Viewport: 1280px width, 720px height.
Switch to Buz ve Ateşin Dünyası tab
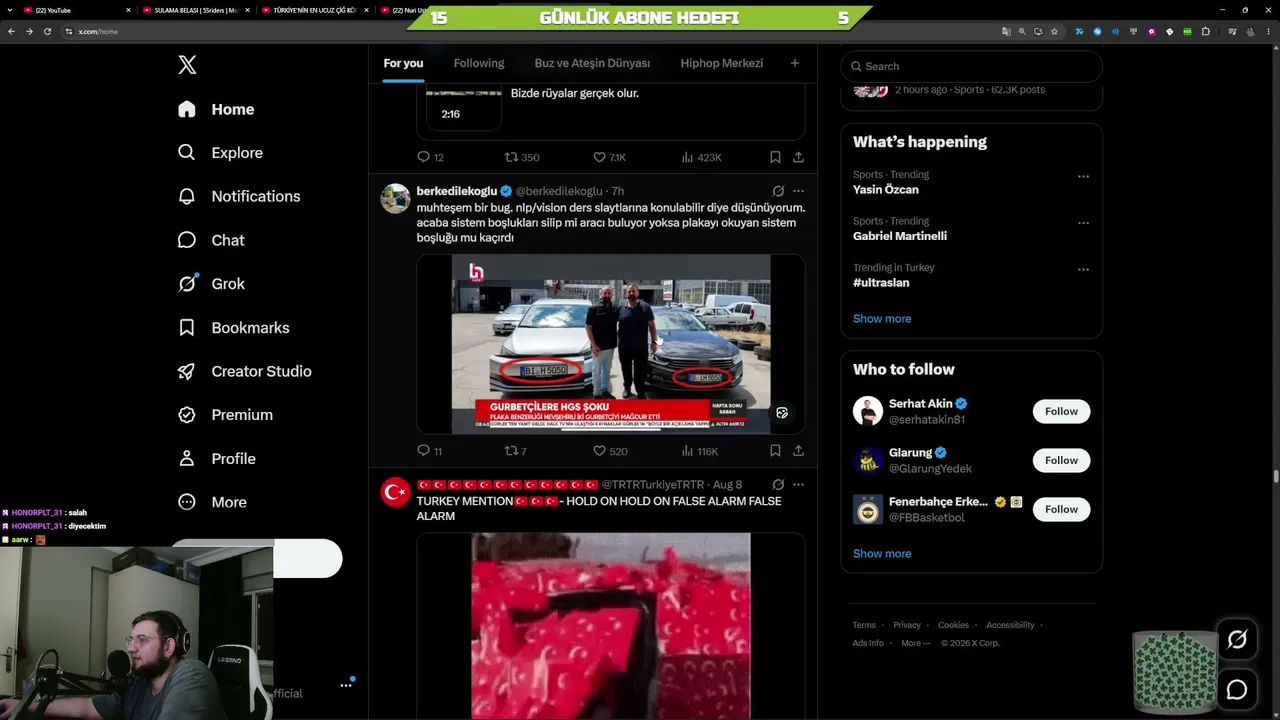pos(592,63)
